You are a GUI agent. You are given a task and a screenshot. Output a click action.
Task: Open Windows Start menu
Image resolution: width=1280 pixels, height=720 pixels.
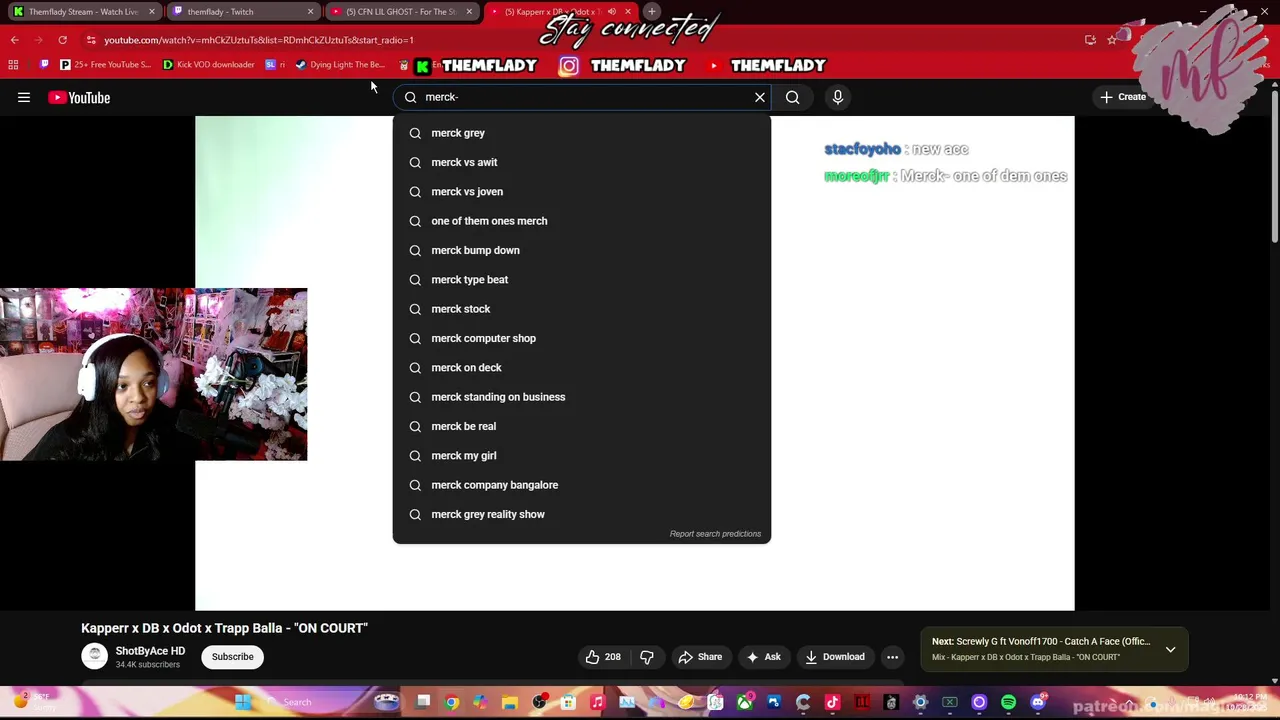pyautogui.click(x=243, y=702)
